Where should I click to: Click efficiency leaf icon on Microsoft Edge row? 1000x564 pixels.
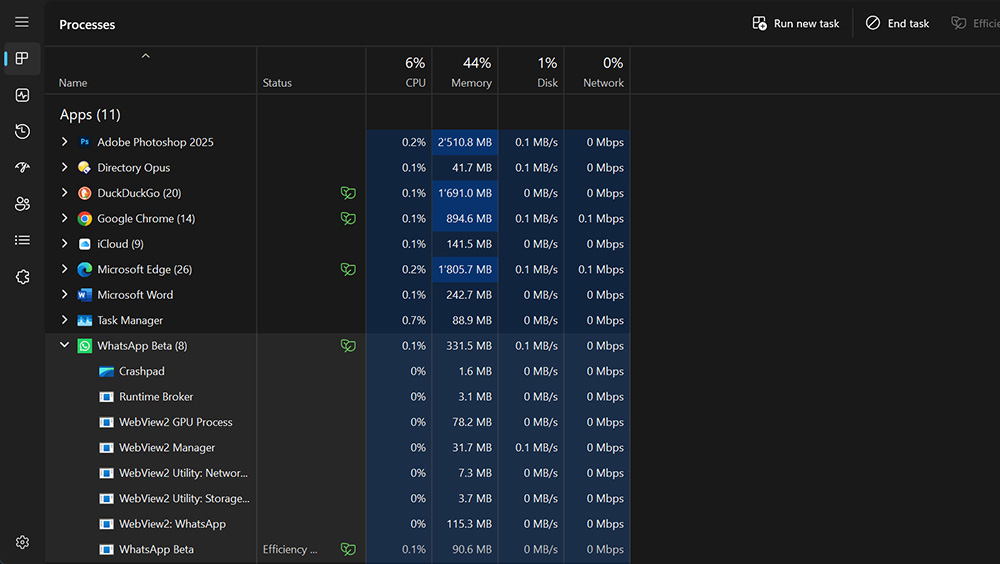point(348,269)
